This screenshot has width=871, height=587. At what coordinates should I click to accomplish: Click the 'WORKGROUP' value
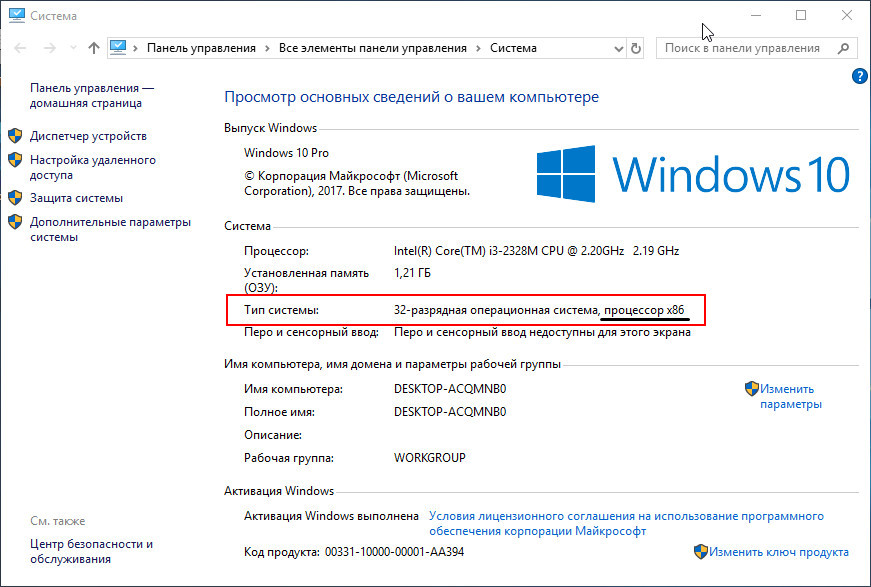430,458
